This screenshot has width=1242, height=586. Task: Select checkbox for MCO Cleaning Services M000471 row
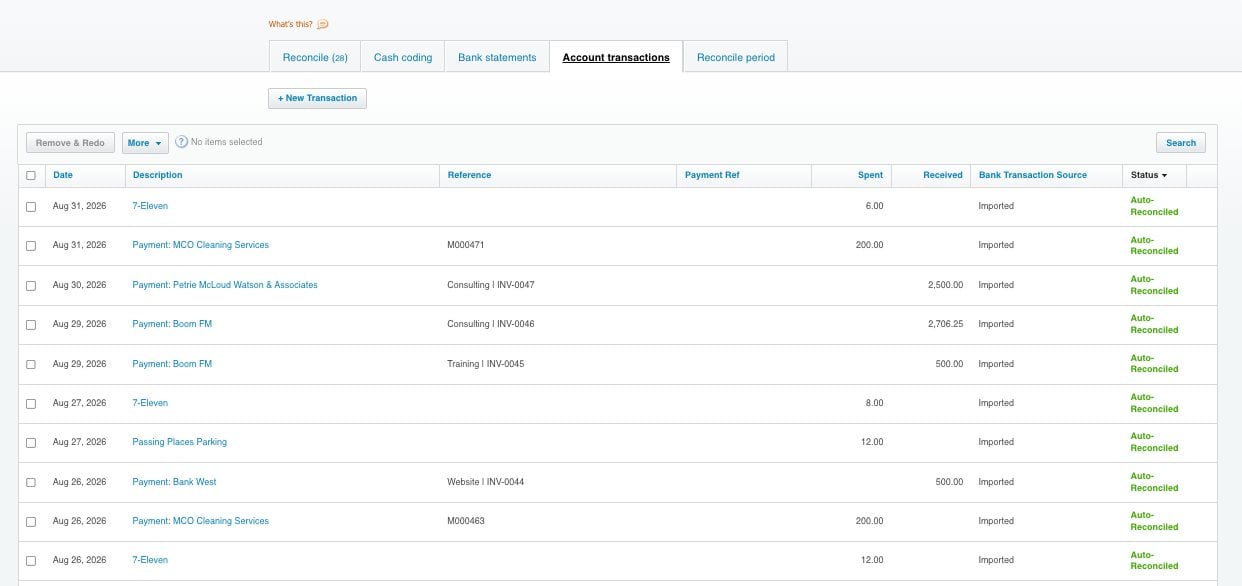coord(31,245)
